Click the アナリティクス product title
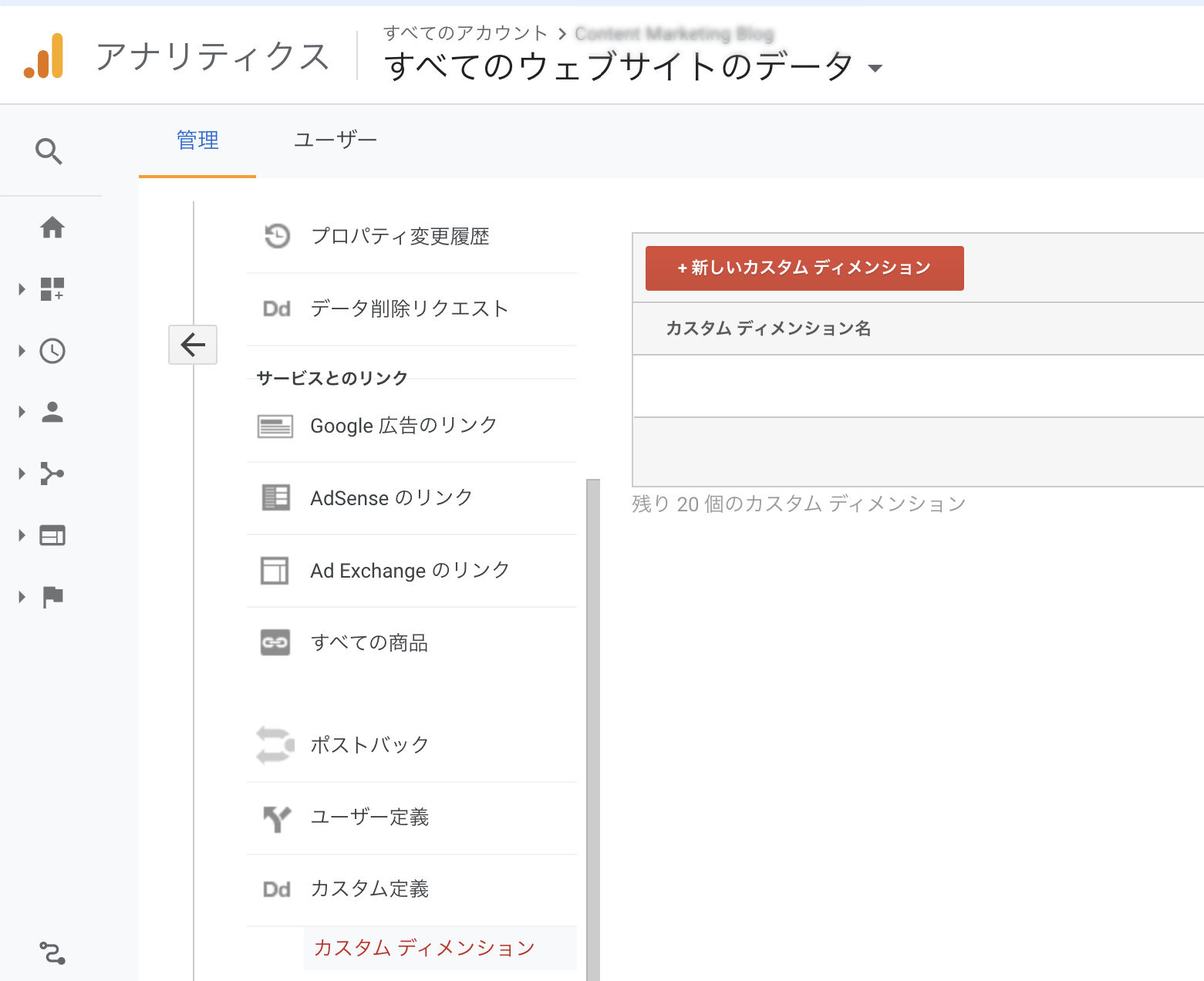The height and width of the screenshot is (981, 1204). [213, 56]
